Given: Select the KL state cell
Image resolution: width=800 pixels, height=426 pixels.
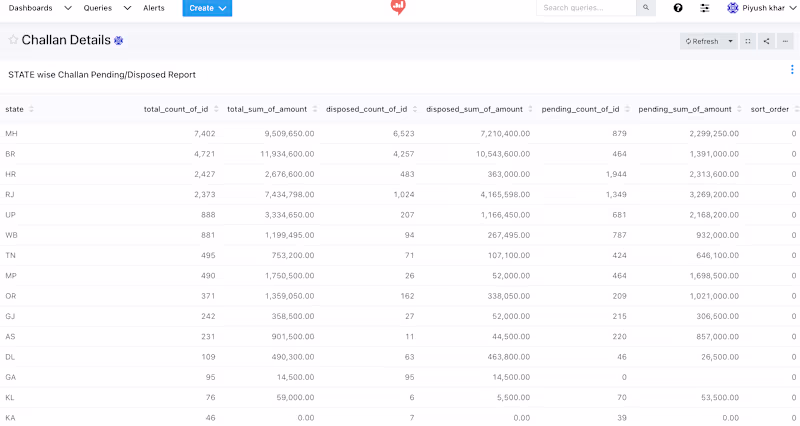Looking at the screenshot, I should (10, 397).
